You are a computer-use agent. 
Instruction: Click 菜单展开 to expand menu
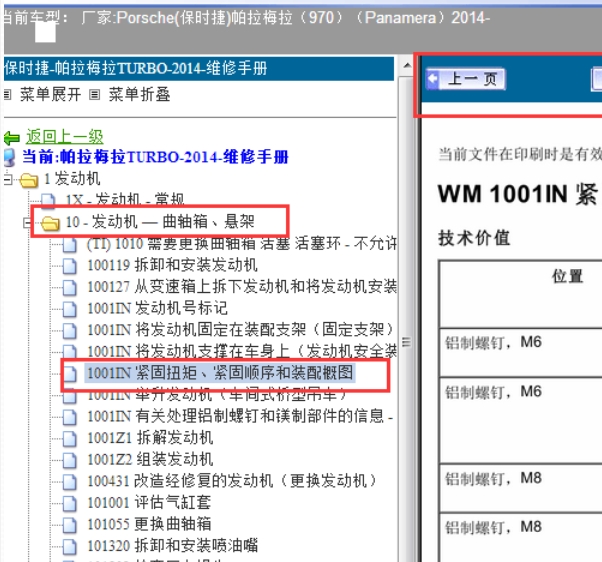coord(50,94)
